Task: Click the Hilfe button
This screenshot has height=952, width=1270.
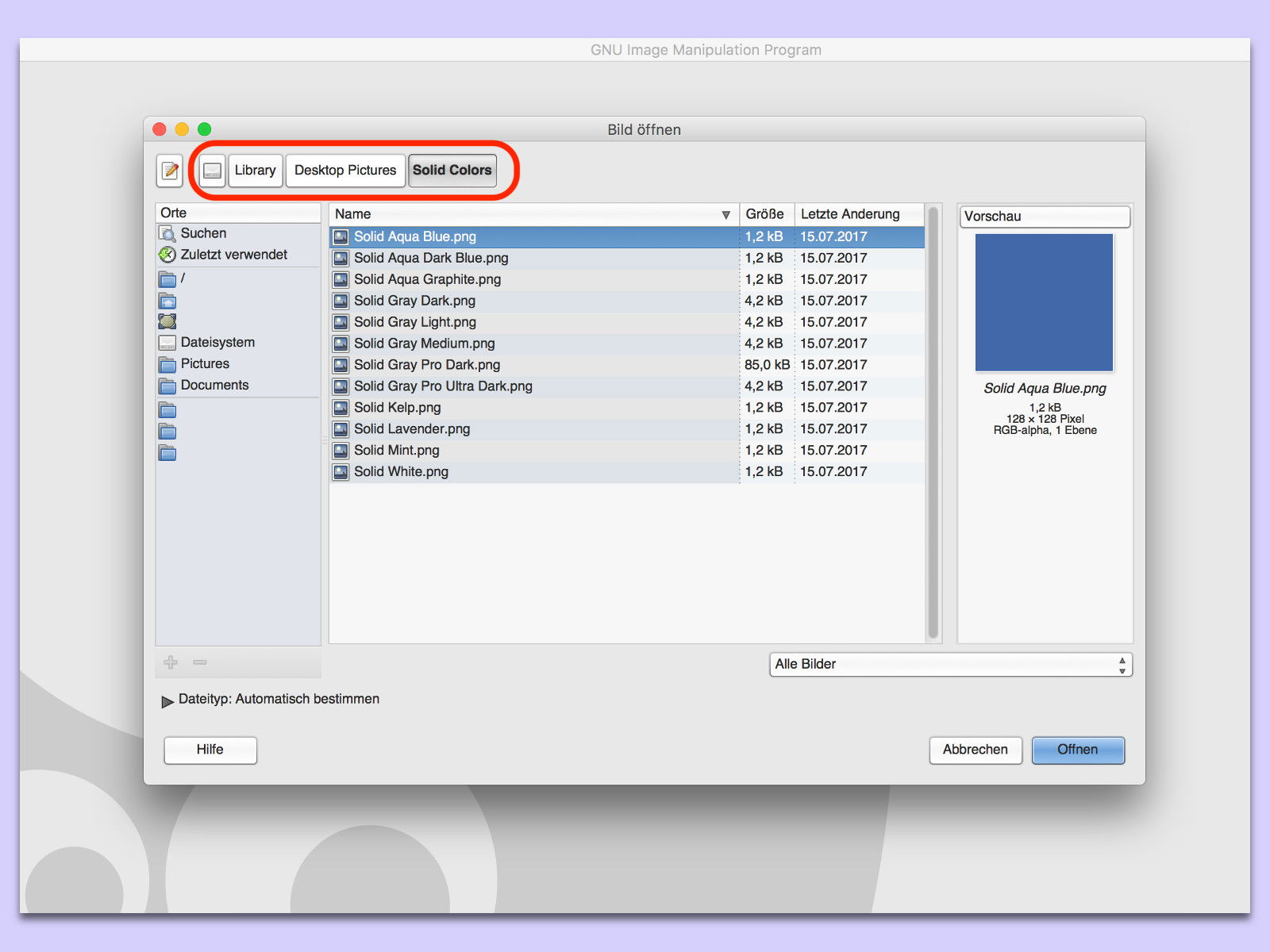Action: 210,750
